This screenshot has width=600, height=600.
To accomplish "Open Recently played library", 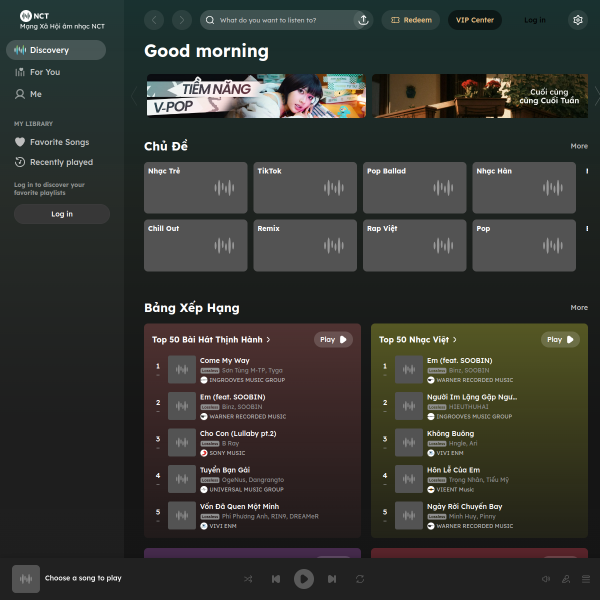I will click(x=54, y=162).
